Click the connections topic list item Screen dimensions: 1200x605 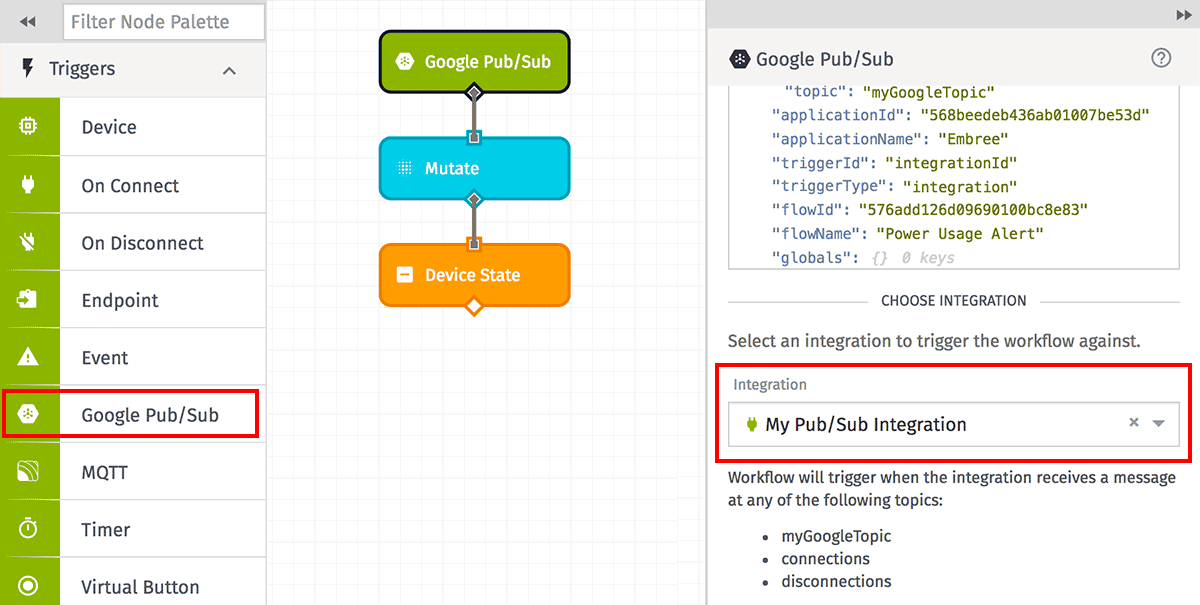826,559
